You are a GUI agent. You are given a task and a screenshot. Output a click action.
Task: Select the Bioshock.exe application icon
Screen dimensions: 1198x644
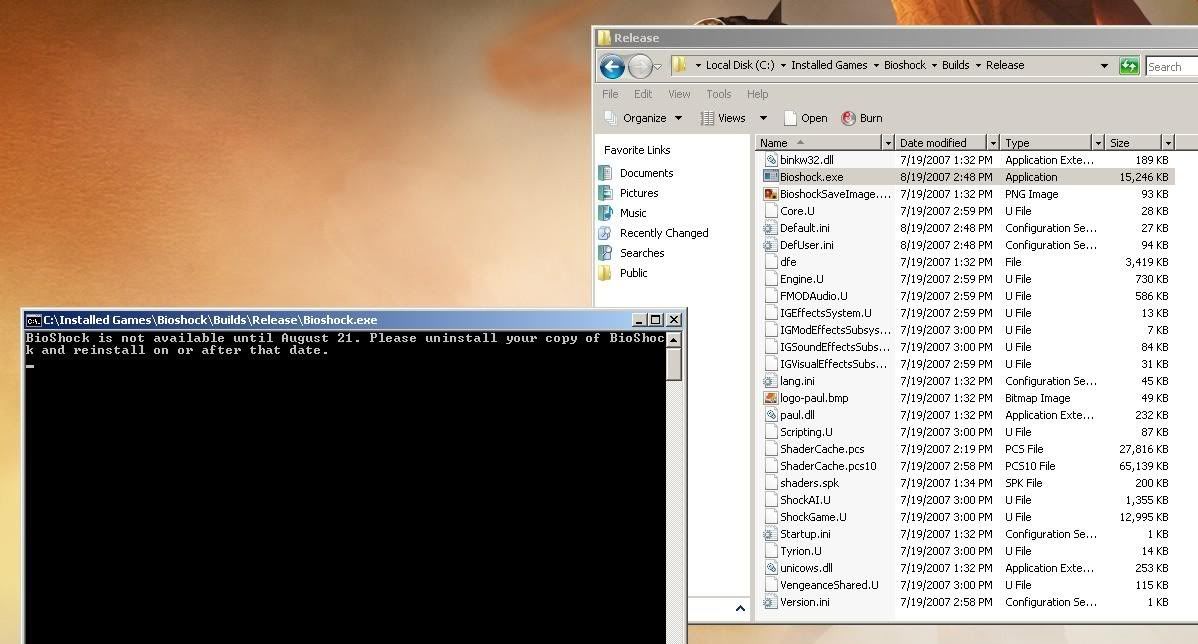point(770,177)
